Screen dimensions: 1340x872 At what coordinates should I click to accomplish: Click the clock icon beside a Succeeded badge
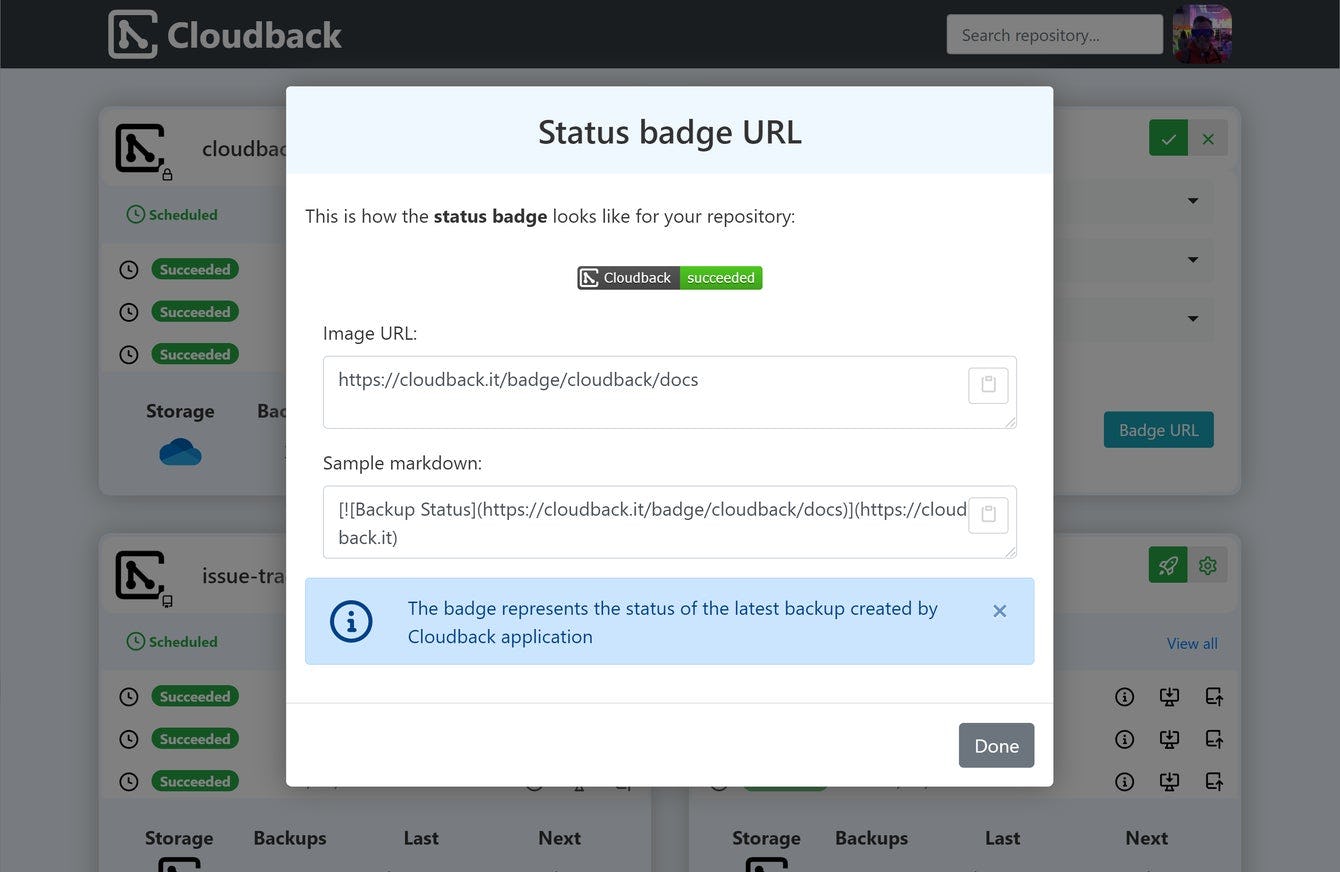129,269
